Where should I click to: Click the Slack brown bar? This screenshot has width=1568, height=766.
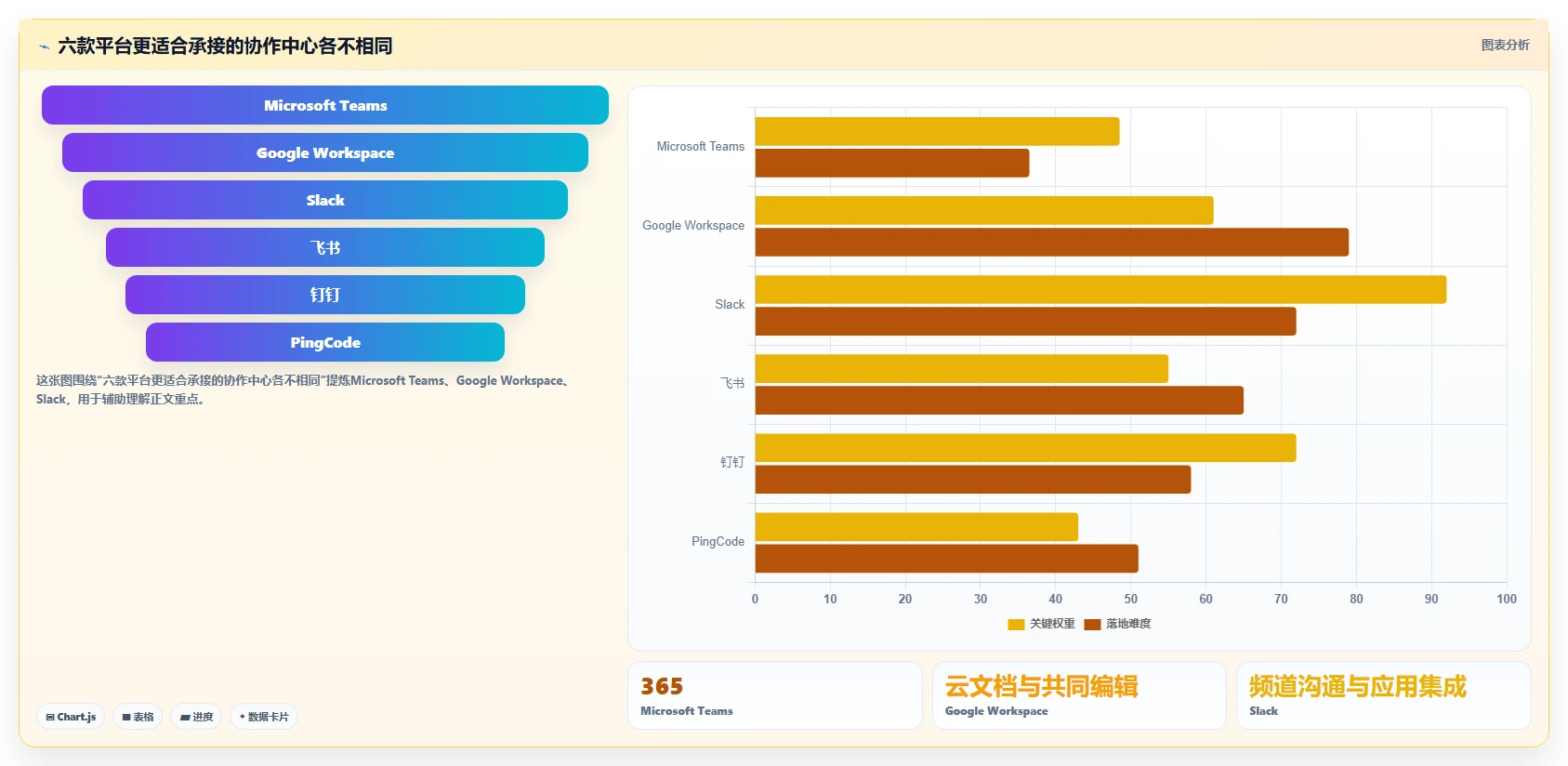tap(1025, 322)
